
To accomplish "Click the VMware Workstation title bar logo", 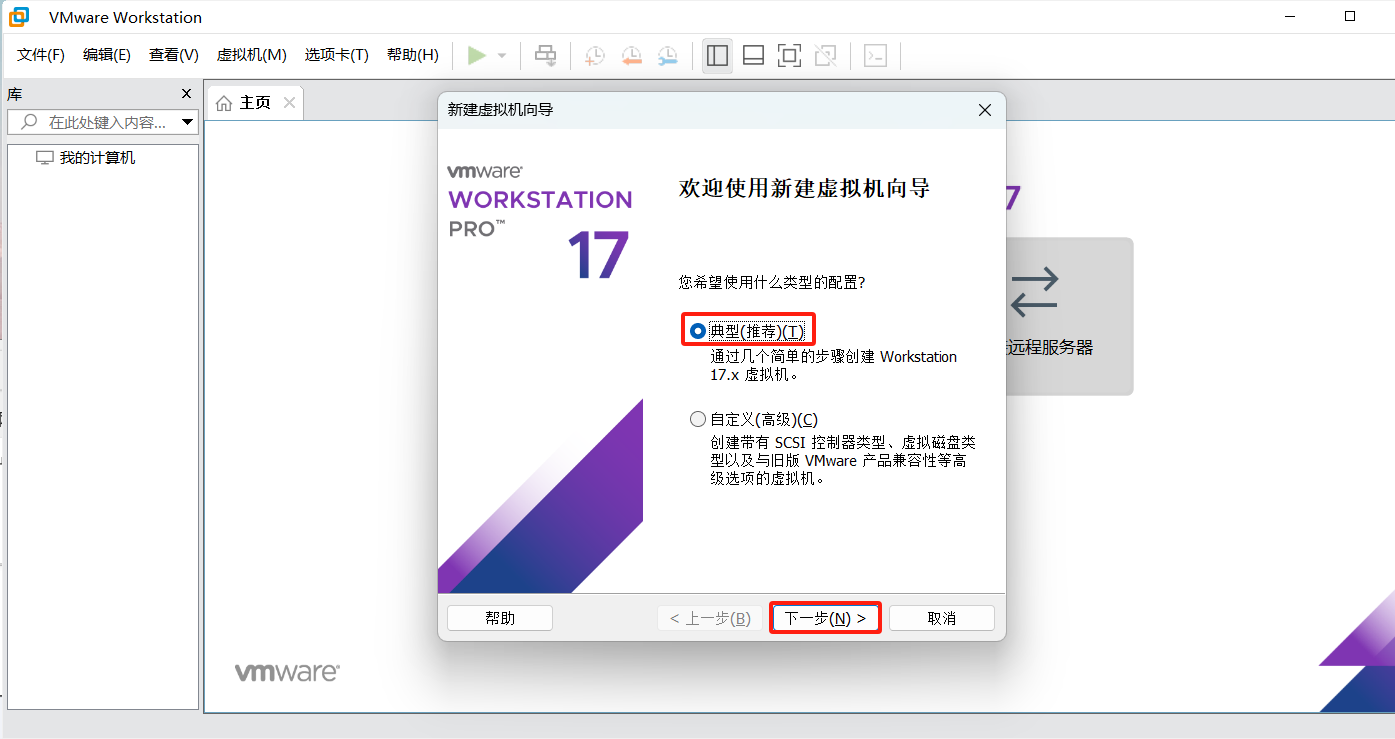I will click(x=19, y=17).
